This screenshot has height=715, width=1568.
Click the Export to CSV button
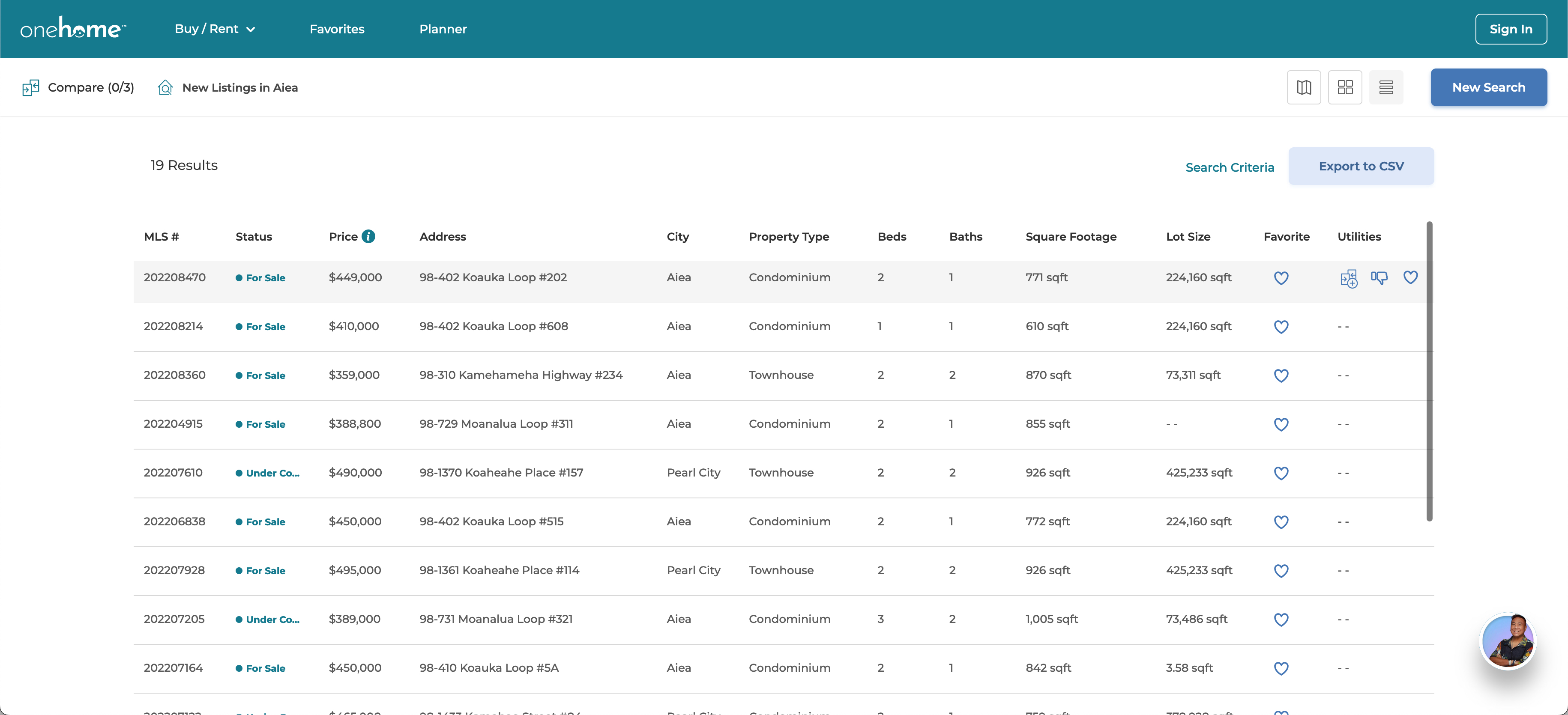(1361, 166)
